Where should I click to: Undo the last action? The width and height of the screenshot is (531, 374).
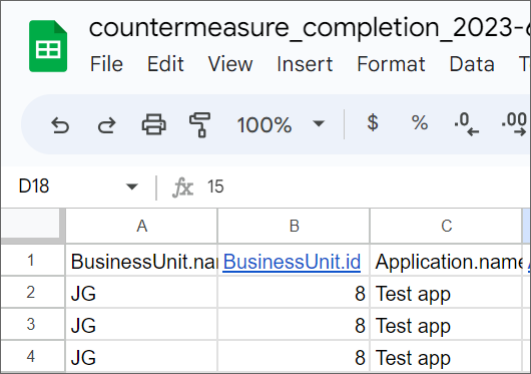click(60, 125)
